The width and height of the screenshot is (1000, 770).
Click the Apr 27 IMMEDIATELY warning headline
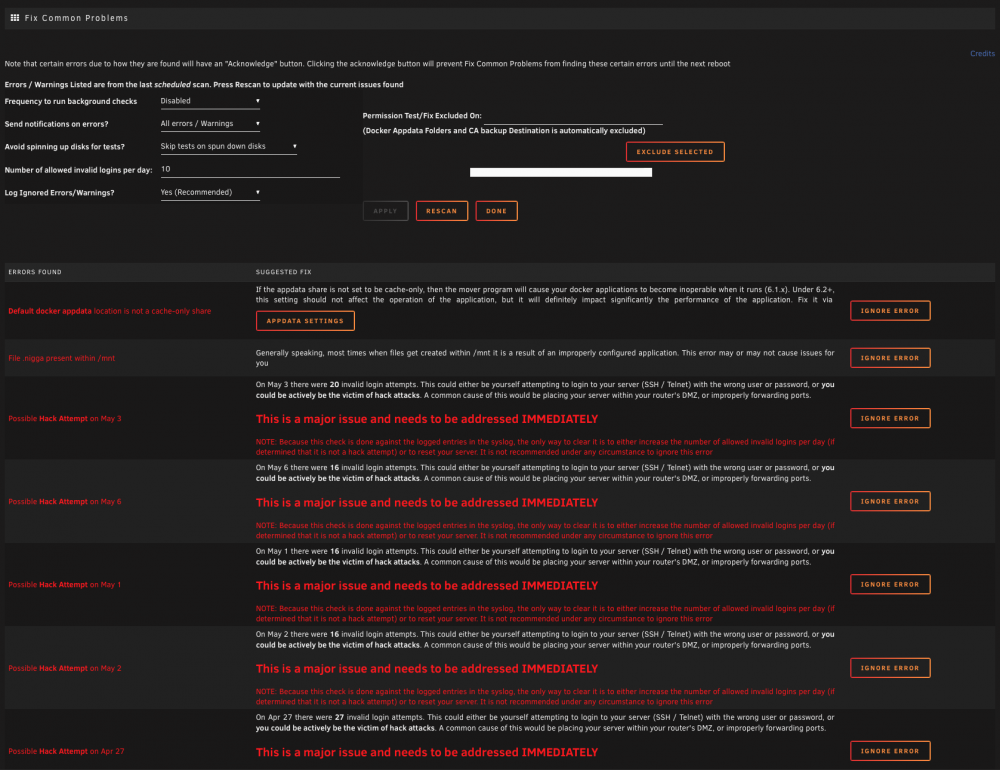click(427, 752)
